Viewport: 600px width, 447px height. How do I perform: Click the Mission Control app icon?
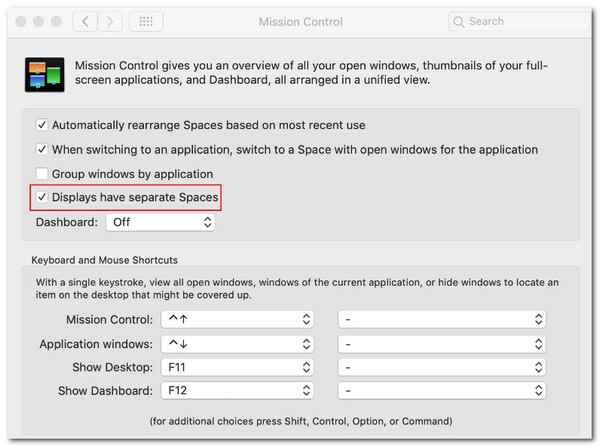pos(45,75)
